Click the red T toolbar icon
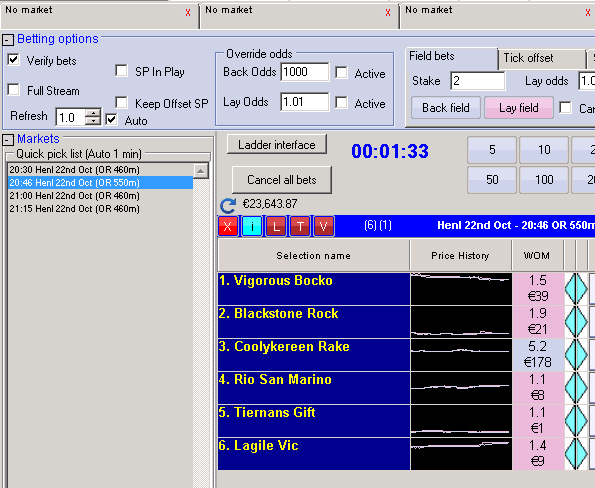Viewport: 595px width, 488px height. (x=300, y=226)
